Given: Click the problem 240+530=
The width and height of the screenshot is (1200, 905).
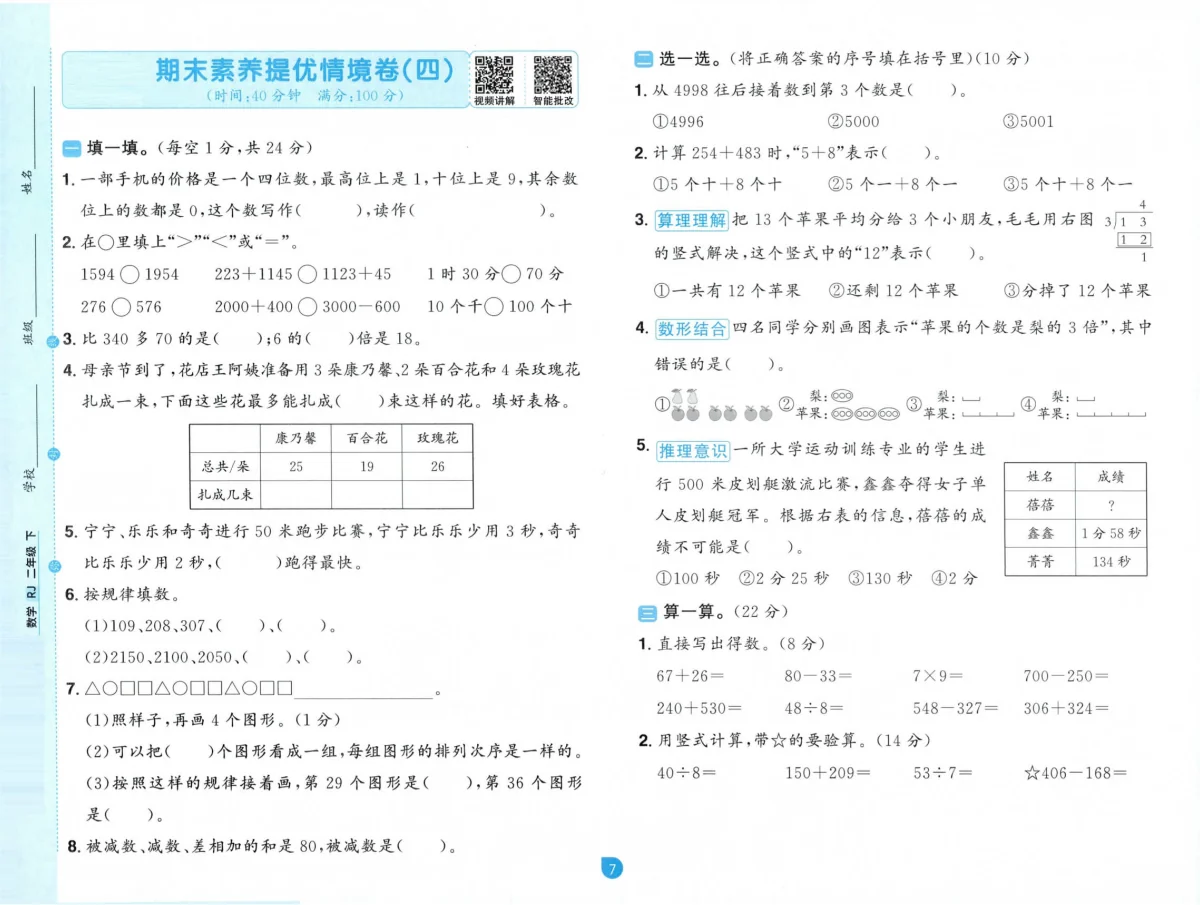Looking at the screenshot, I should [x=700, y=708].
